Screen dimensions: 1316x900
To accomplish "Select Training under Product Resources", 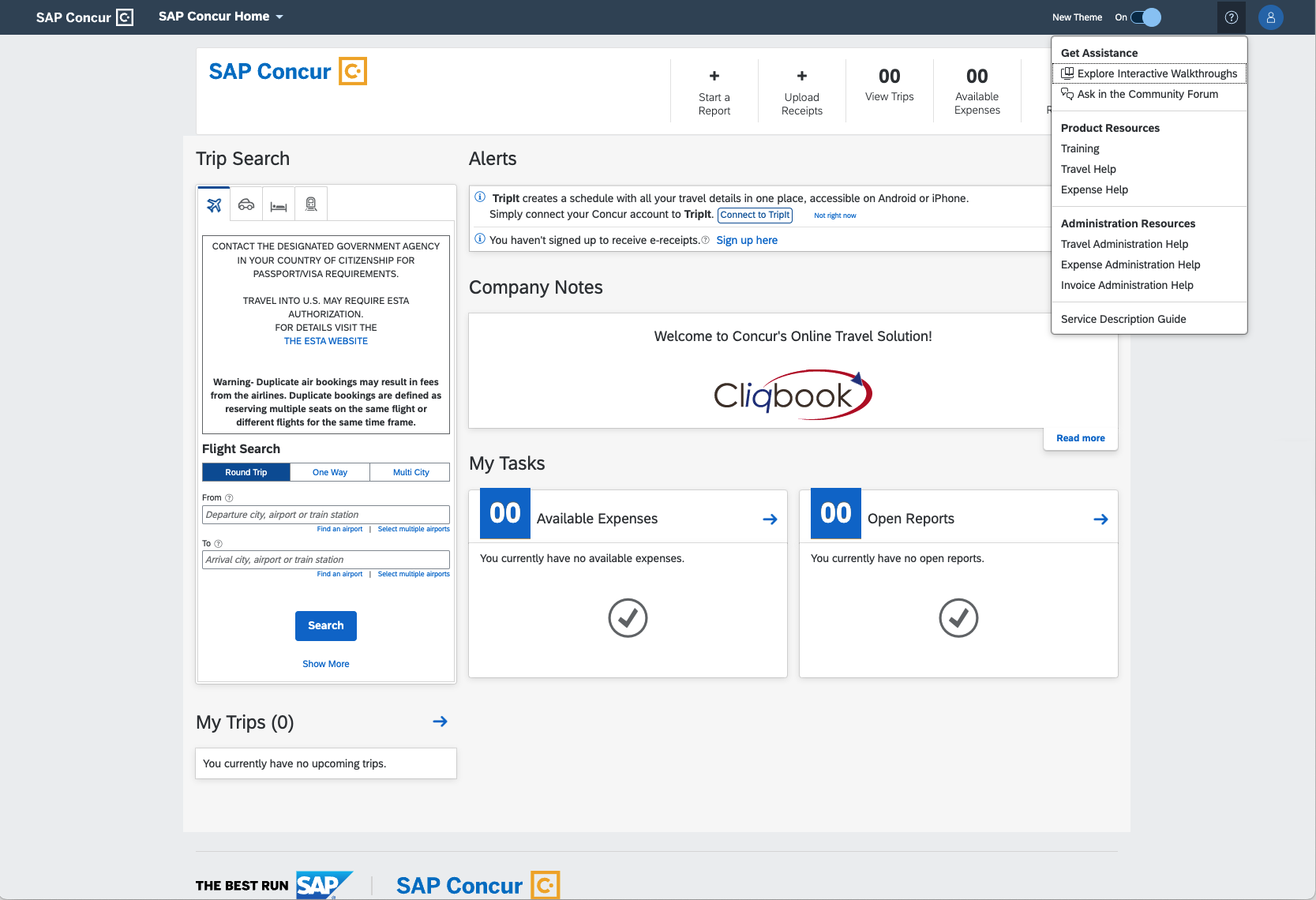I will tap(1079, 148).
